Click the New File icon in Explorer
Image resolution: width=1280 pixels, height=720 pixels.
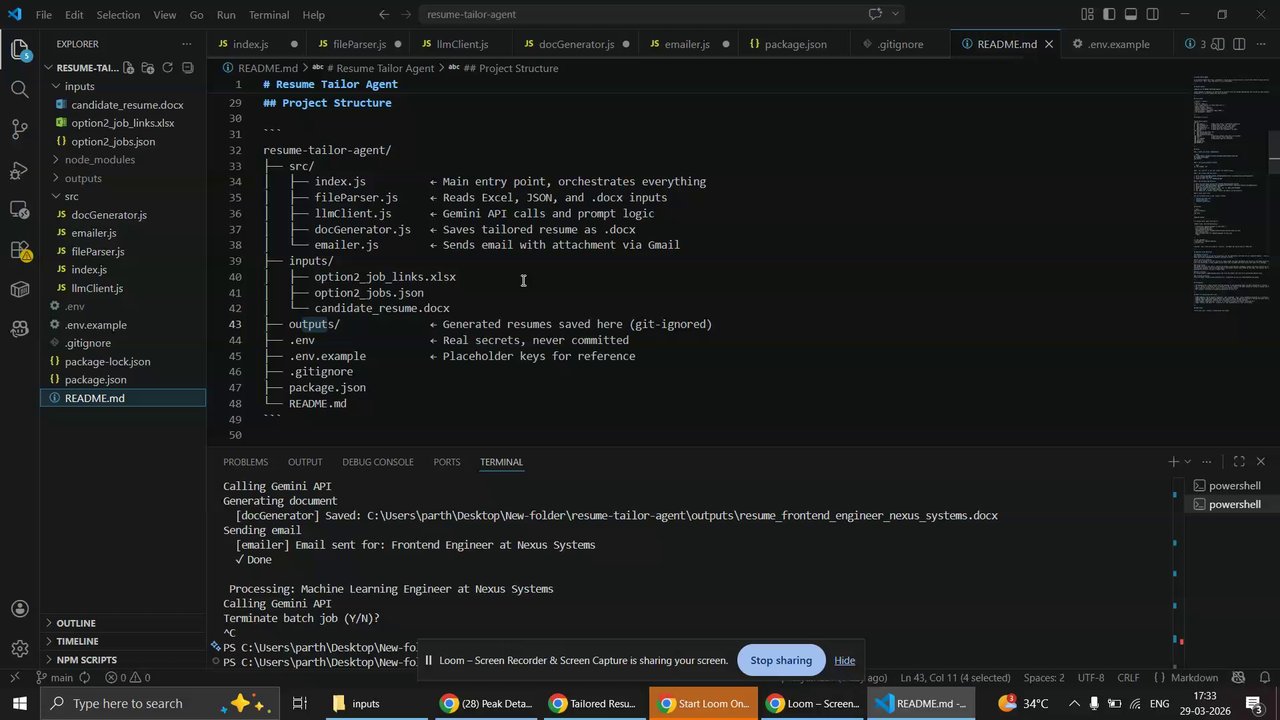pyautogui.click(x=127, y=68)
